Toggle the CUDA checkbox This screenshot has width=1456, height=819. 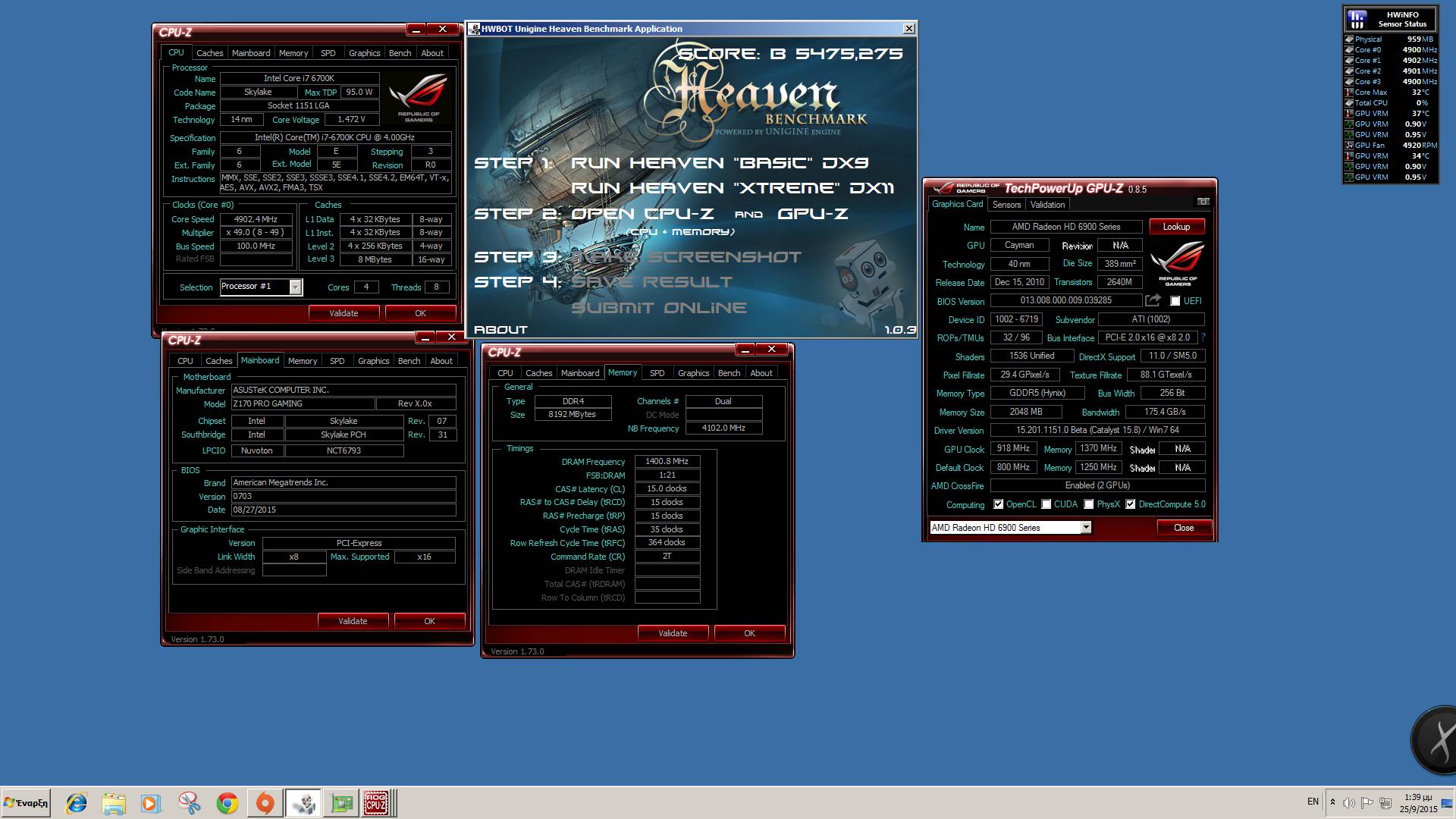coord(1046,504)
